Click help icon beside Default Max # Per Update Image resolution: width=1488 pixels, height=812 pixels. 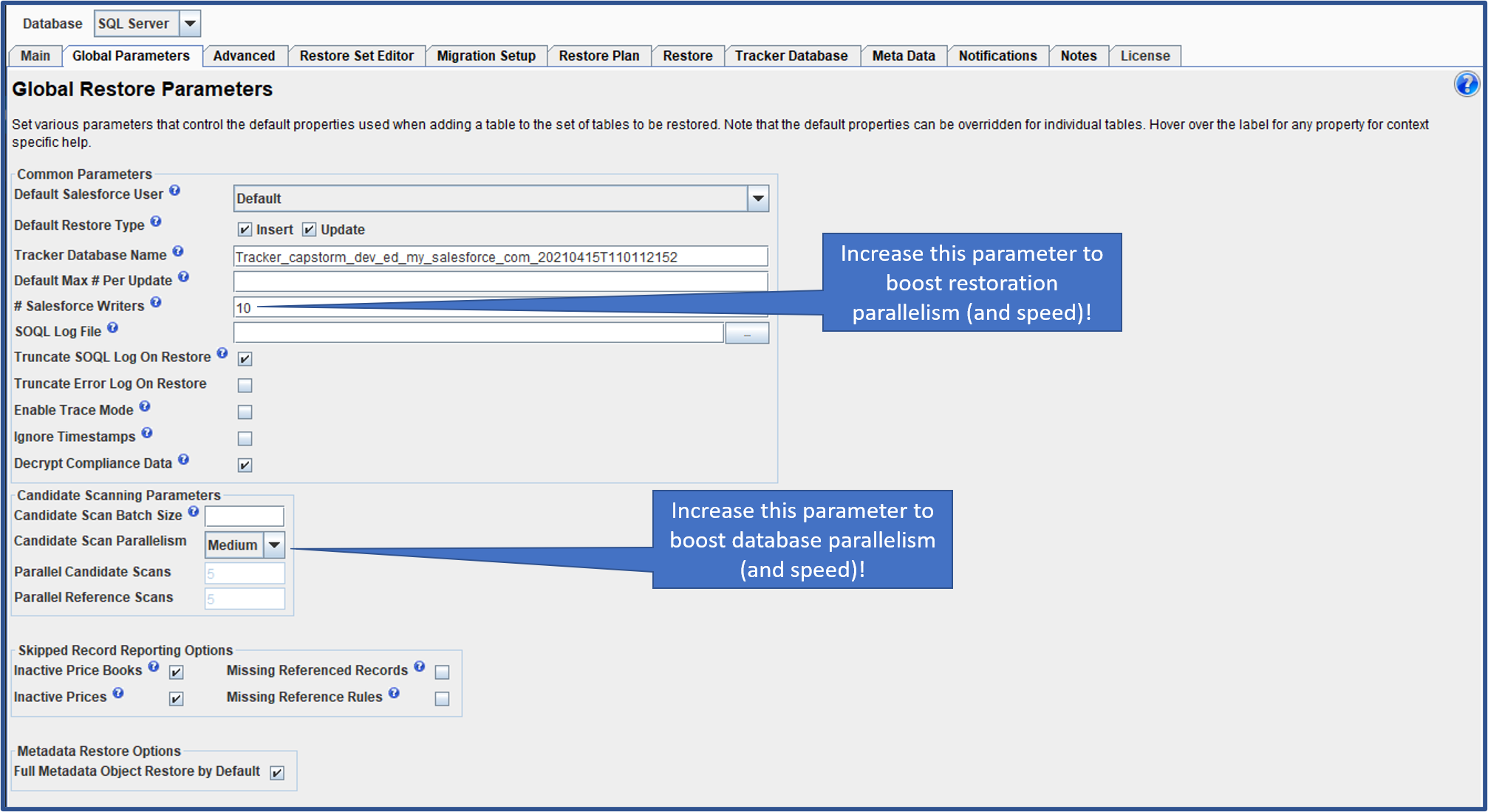click(x=184, y=277)
